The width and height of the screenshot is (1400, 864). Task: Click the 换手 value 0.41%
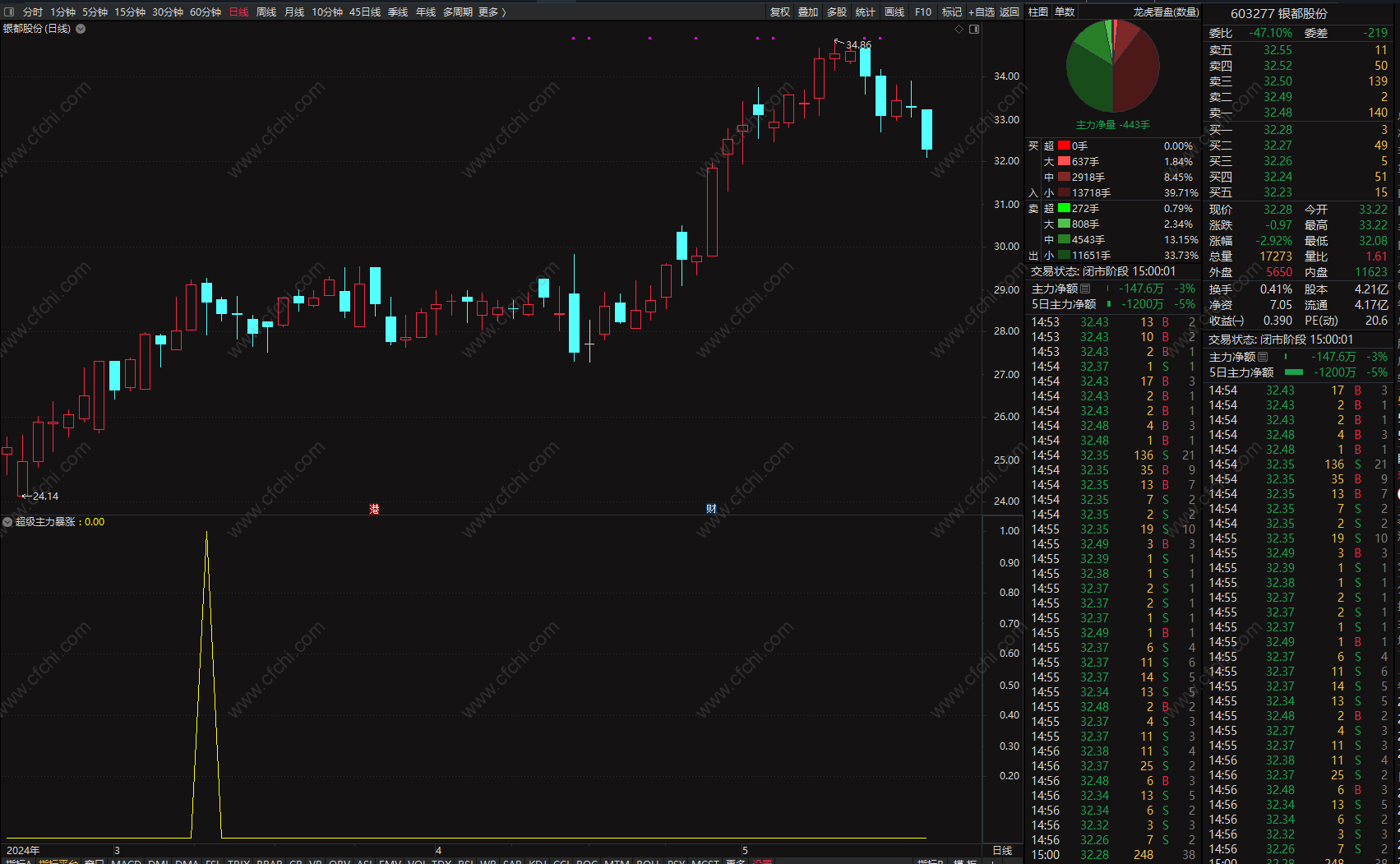click(x=1276, y=289)
